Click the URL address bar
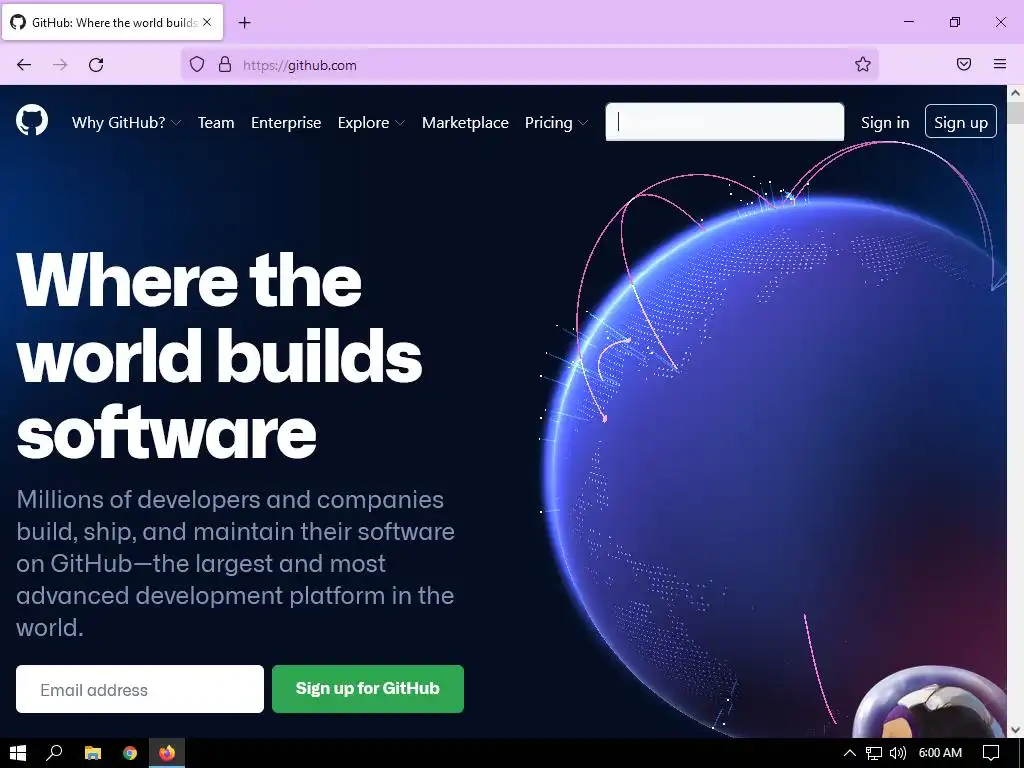Screen dimensions: 1024x768 click(529, 65)
